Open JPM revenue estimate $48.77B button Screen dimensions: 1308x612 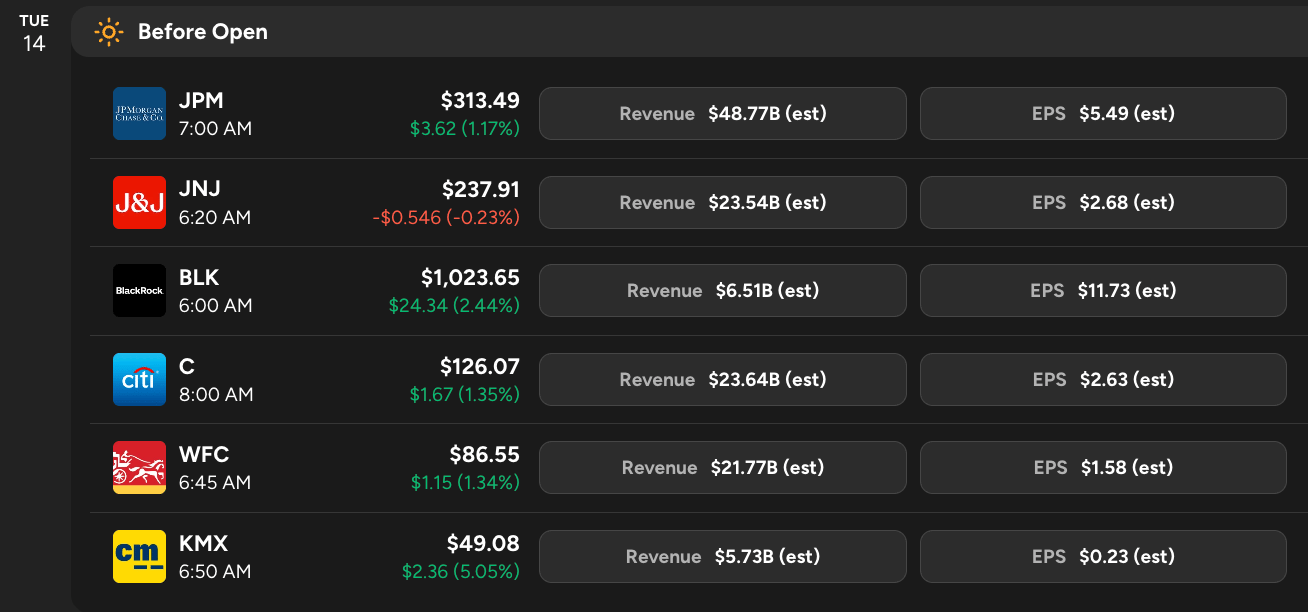(x=723, y=113)
